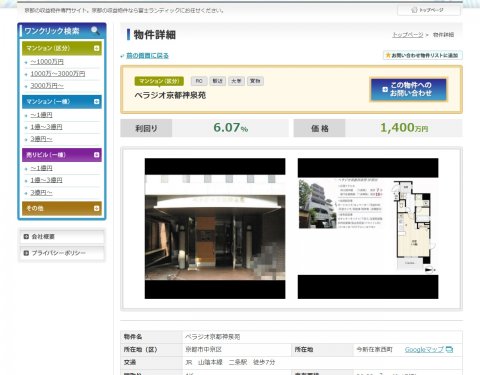Viewport: 480px width, 375px height.
Task: Select the 3000万円~ link
Action: pyautogui.click(x=47, y=86)
